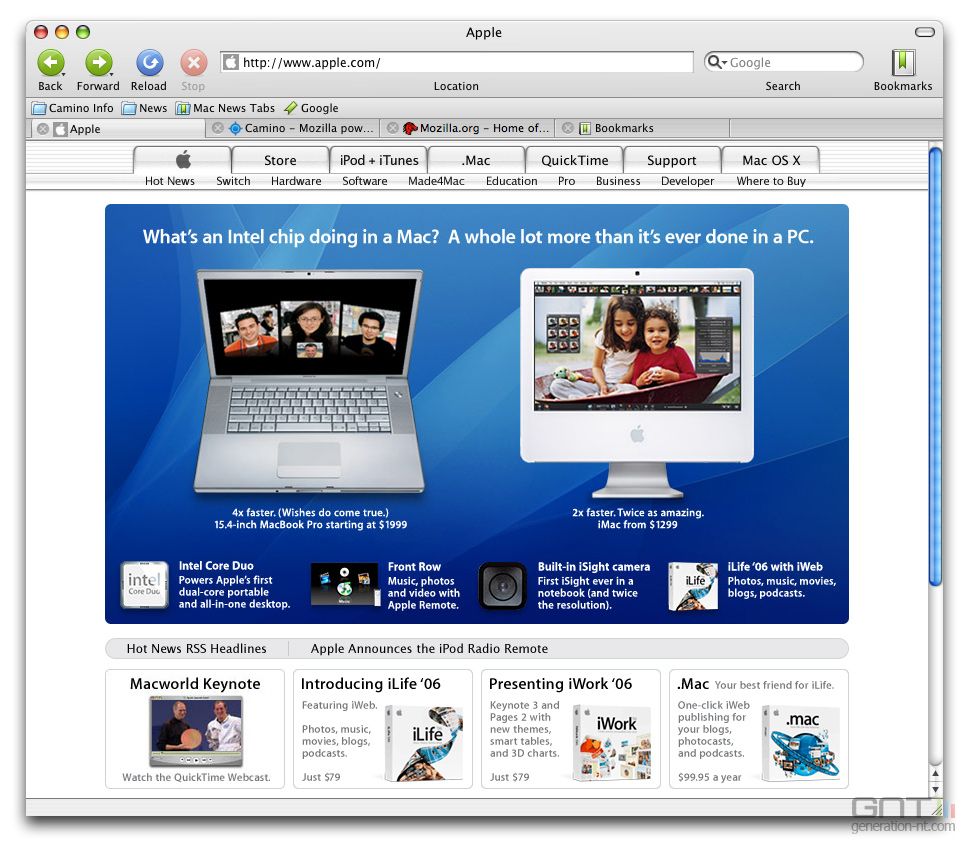Click the Switch subnav link

pyautogui.click(x=233, y=181)
